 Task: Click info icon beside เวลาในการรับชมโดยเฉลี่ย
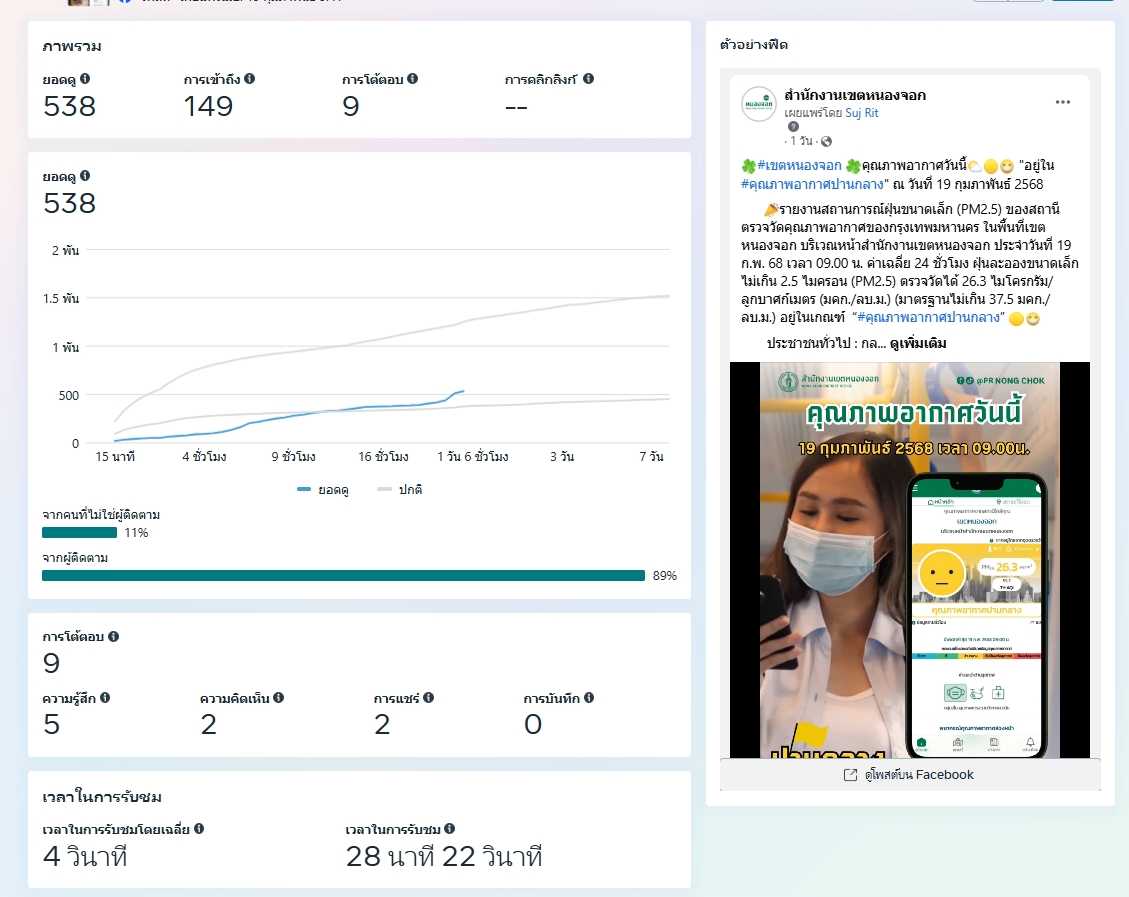199,829
